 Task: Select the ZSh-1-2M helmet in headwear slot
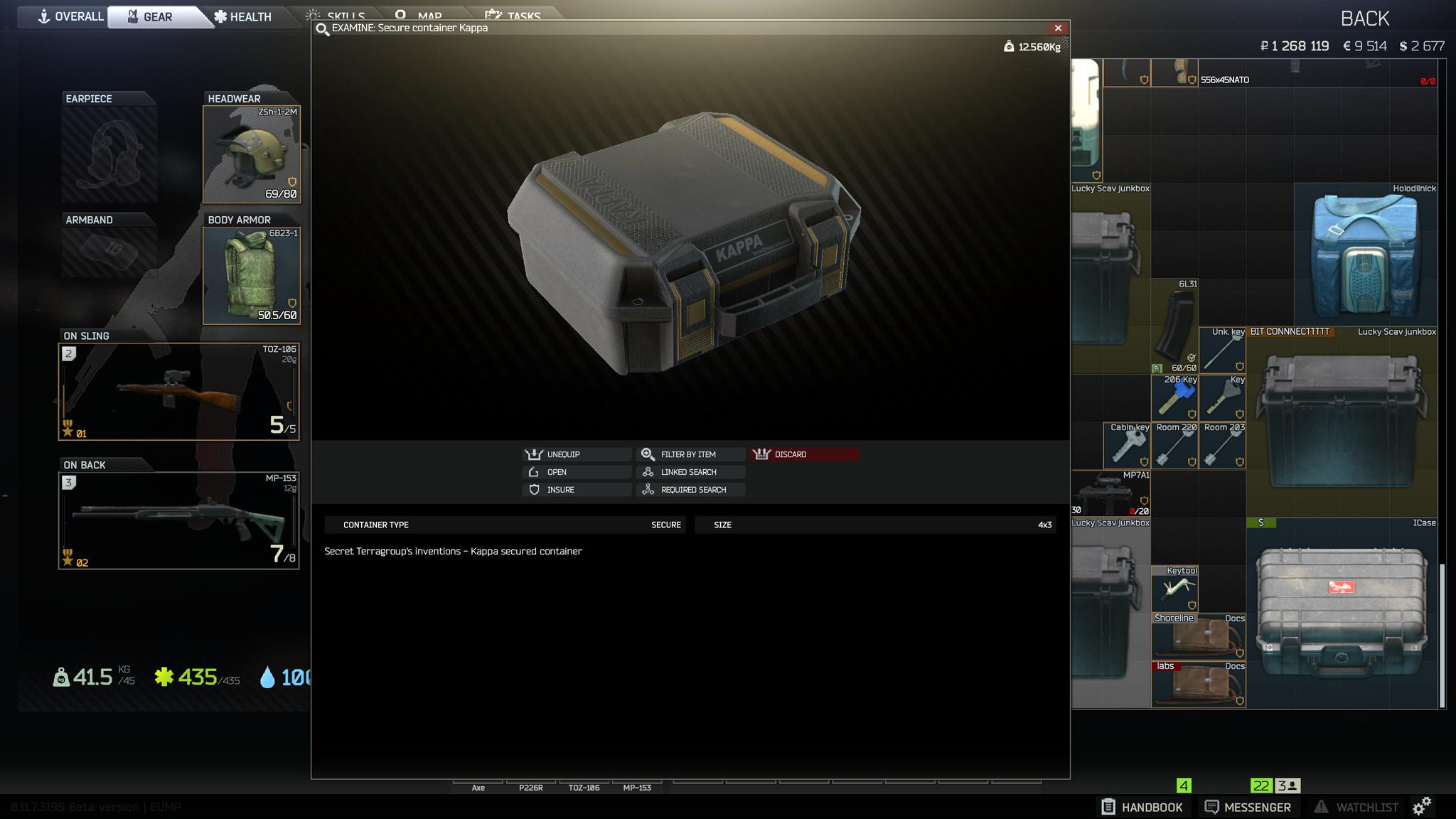(x=252, y=154)
